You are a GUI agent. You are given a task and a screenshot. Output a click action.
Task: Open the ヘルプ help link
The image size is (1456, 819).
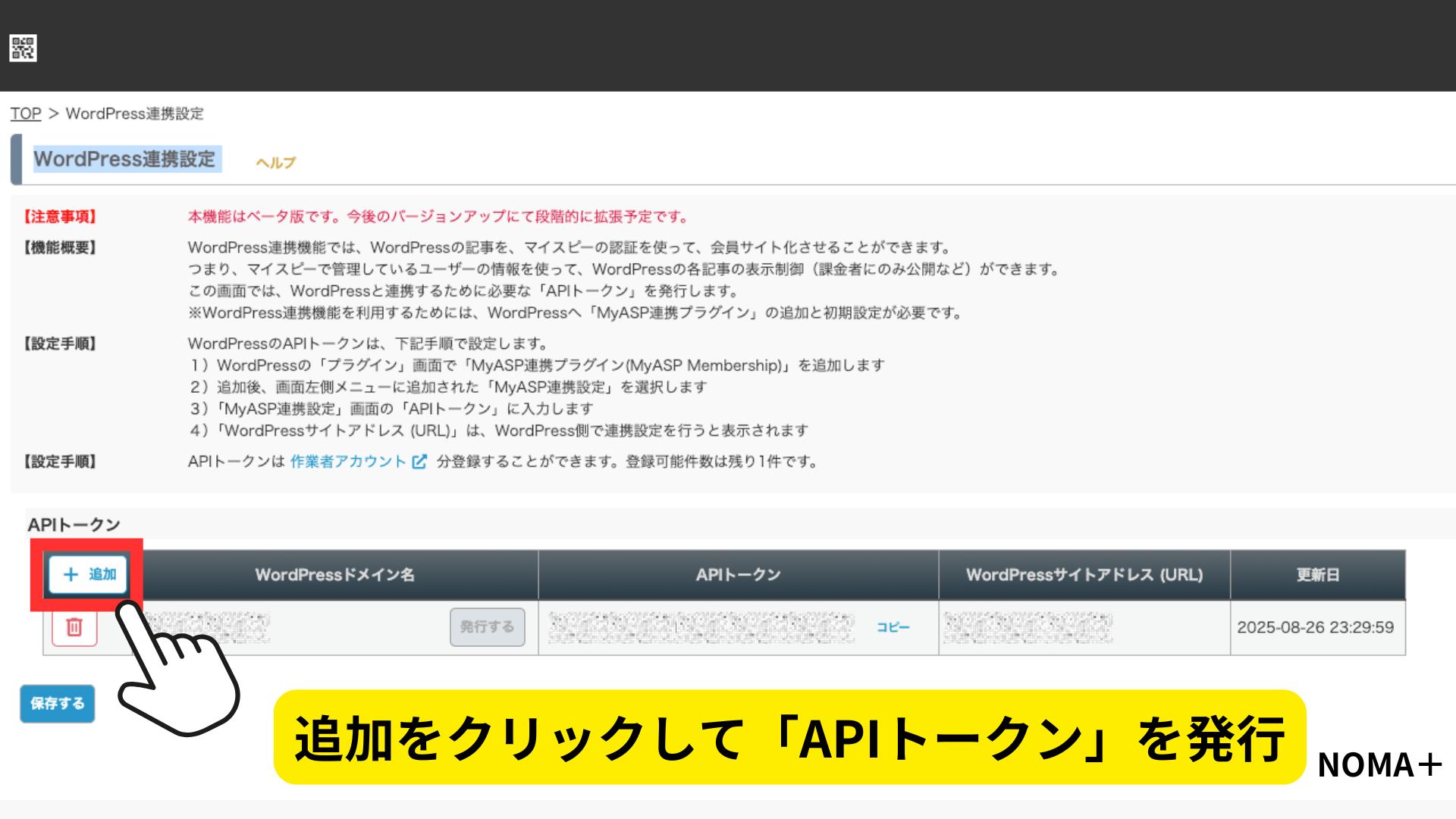276,162
